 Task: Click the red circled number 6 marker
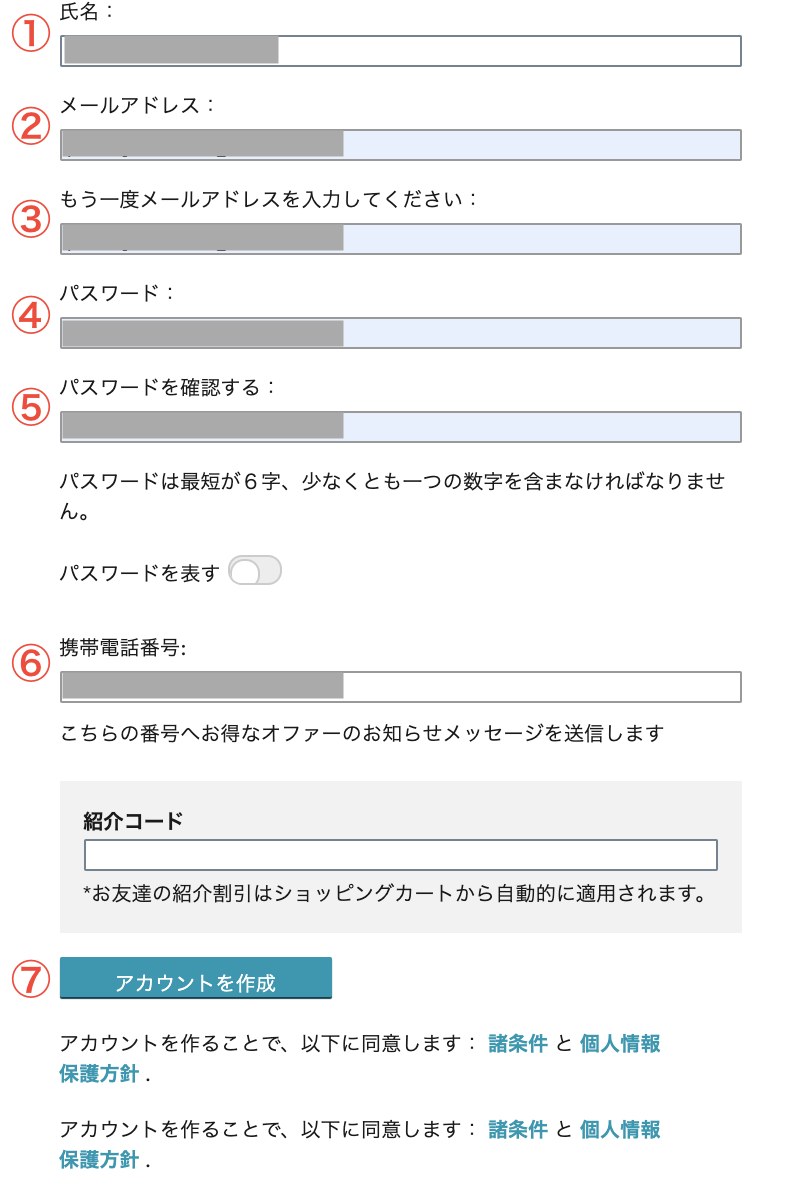pyautogui.click(x=31, y=663)
